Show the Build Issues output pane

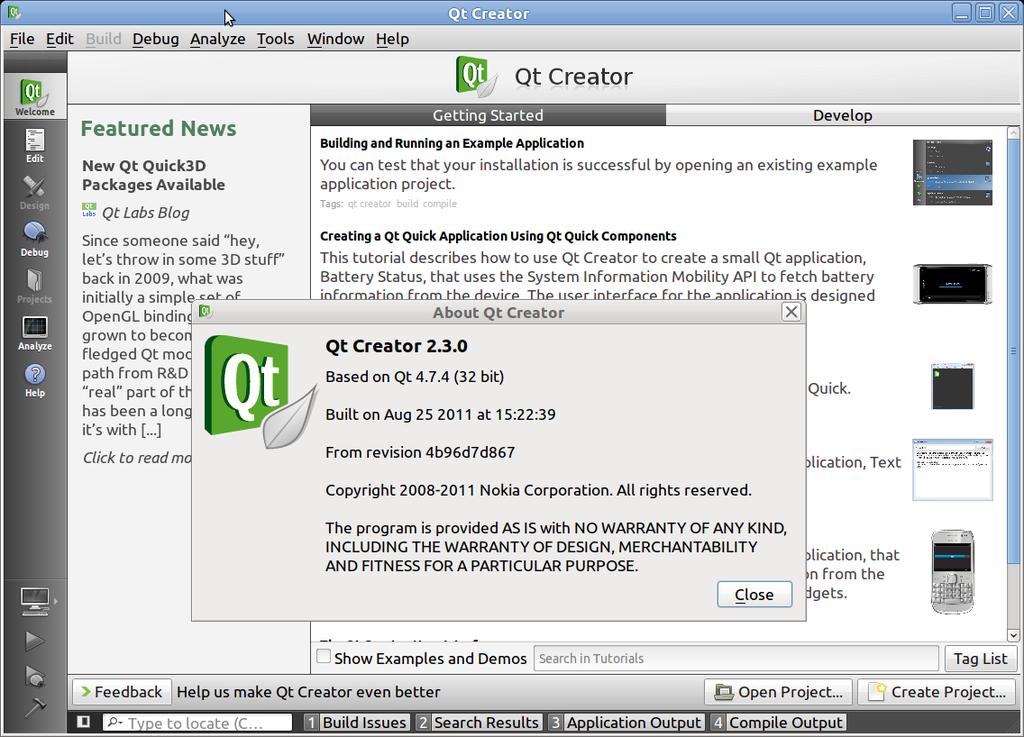(357, 723)
